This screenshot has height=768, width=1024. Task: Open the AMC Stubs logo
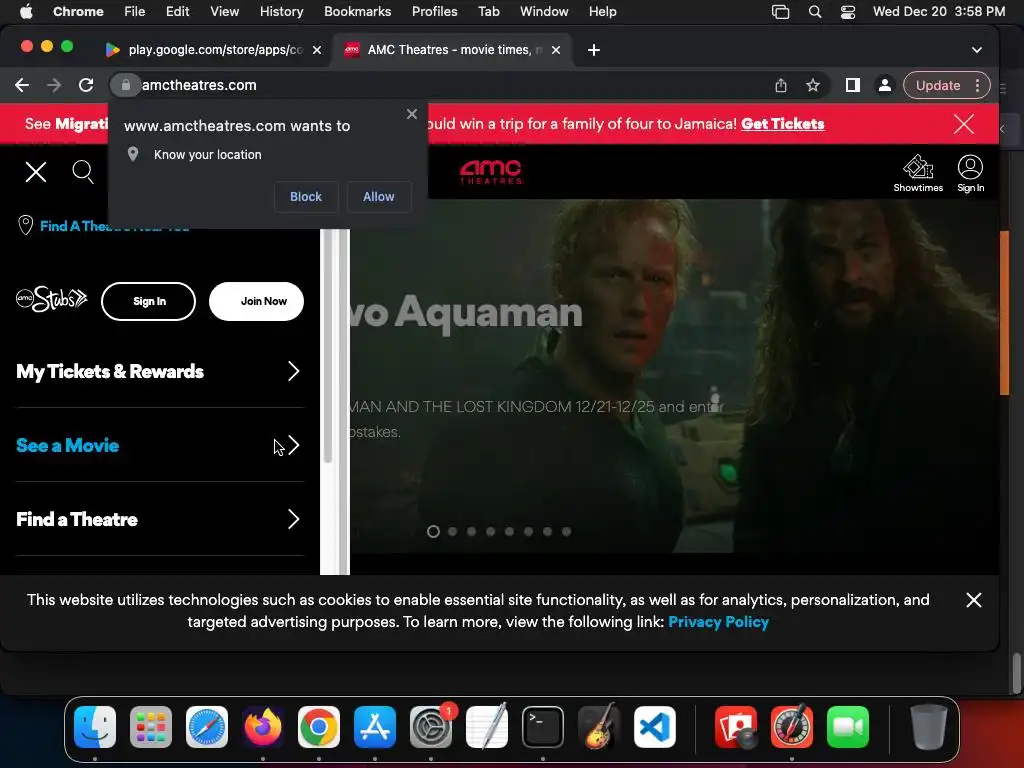pos(52,300)
